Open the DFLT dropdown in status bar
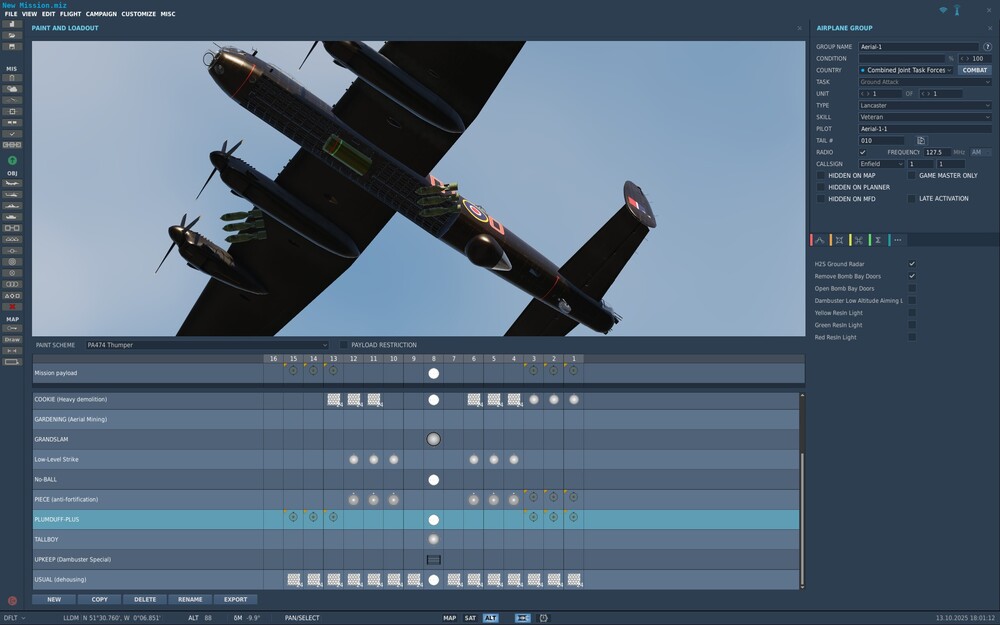 [x=14, y=618]
